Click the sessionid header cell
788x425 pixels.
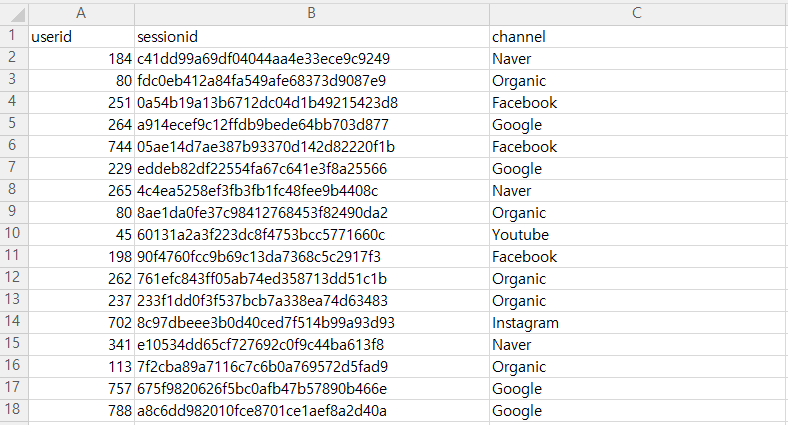point(312,37)
